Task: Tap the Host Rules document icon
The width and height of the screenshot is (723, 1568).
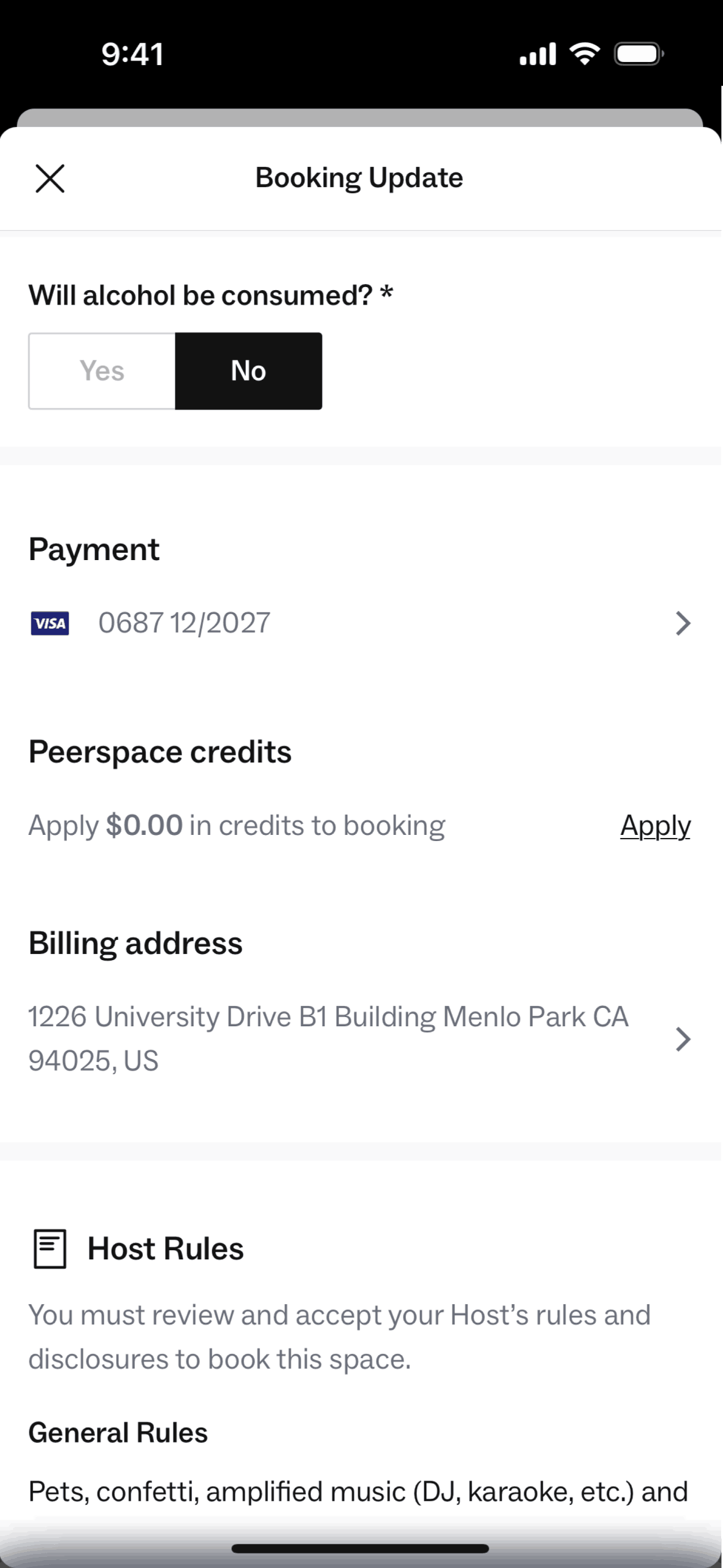Action: pyautogui.click(x=49, y=1248)
